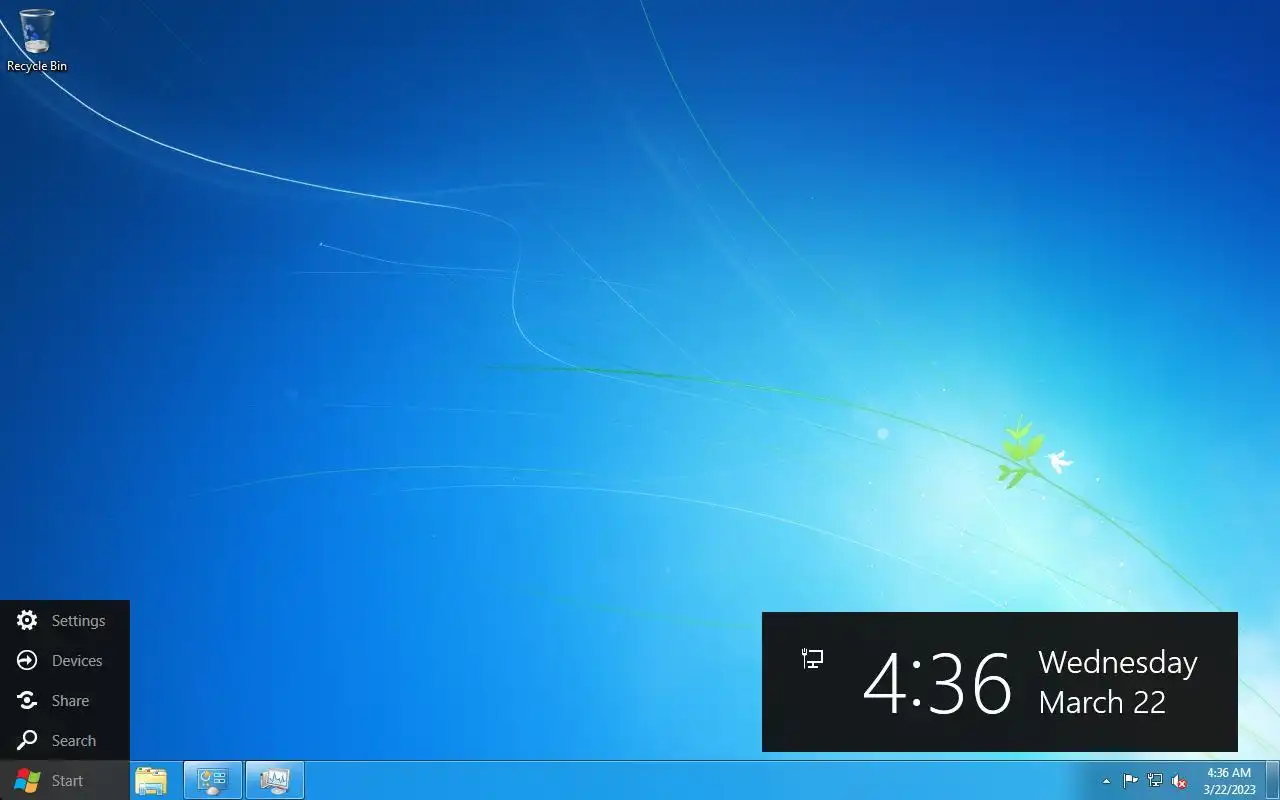Click the network icon in clock overlay
This screenshot has width=1280, height=800.
pos(813,658)
